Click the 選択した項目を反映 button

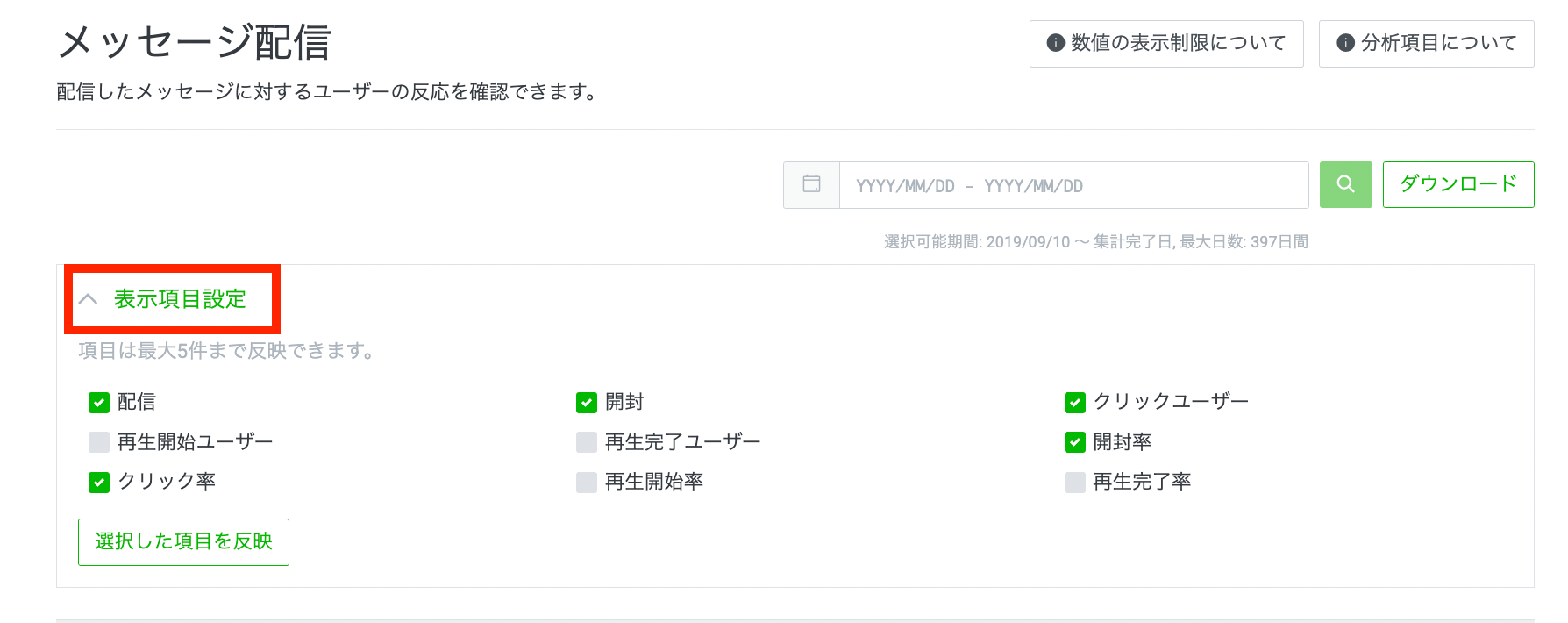click(183, 542)
